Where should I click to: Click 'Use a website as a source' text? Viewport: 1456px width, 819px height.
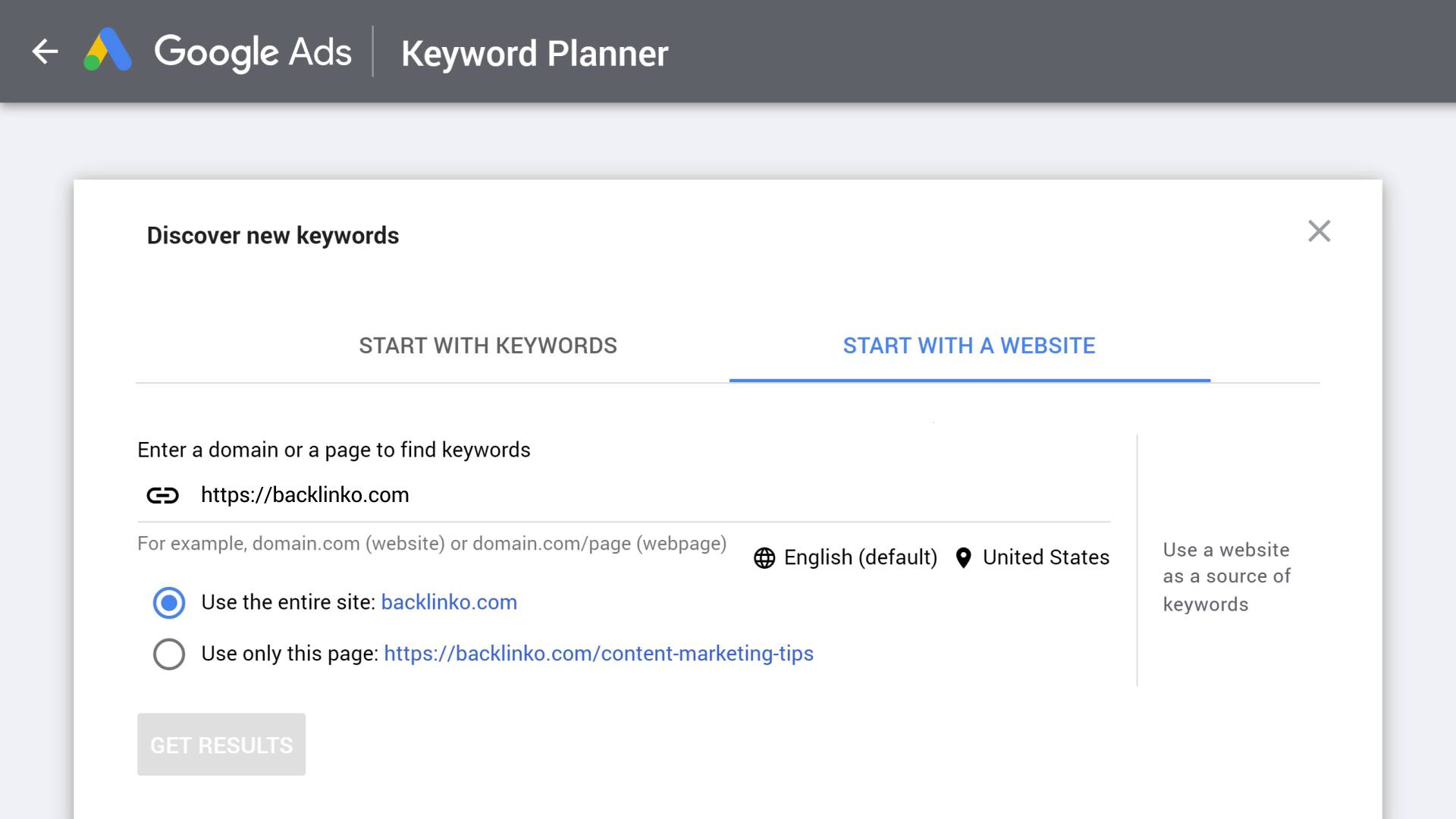(x=1226, y=577)
